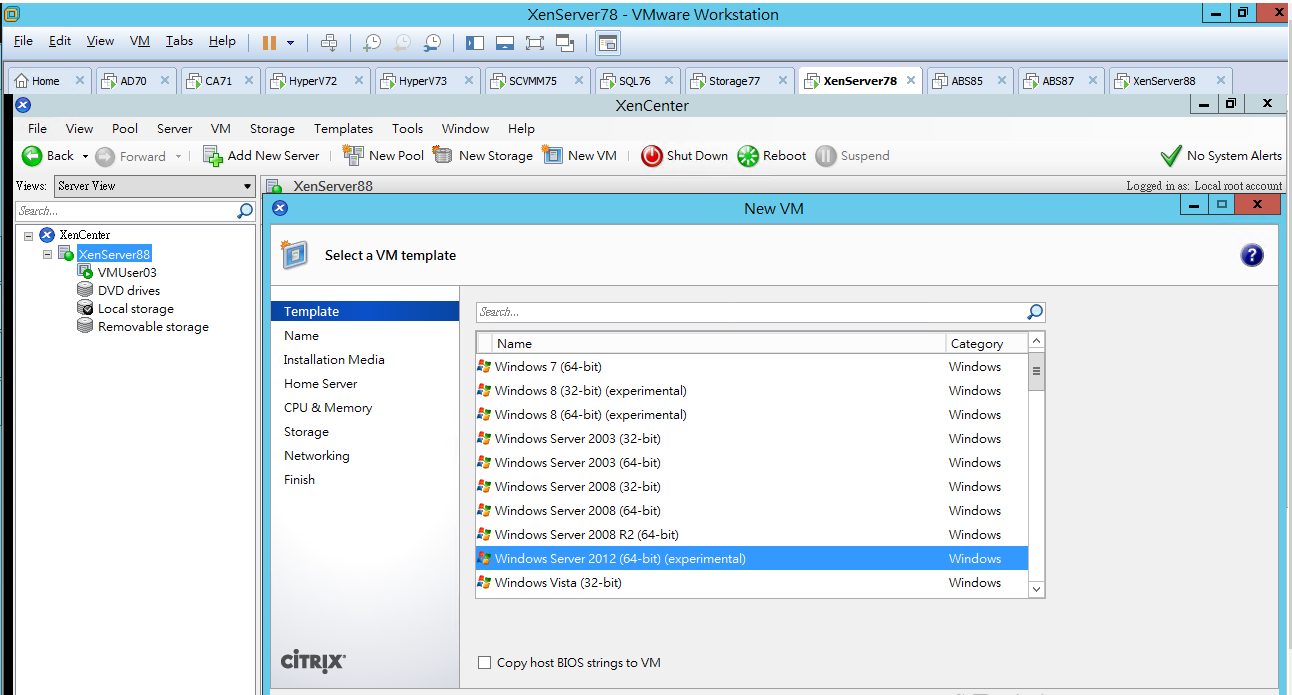1292x695 pixels.
Task: Open XenCenter Tools menu
Action: (407, 128)
